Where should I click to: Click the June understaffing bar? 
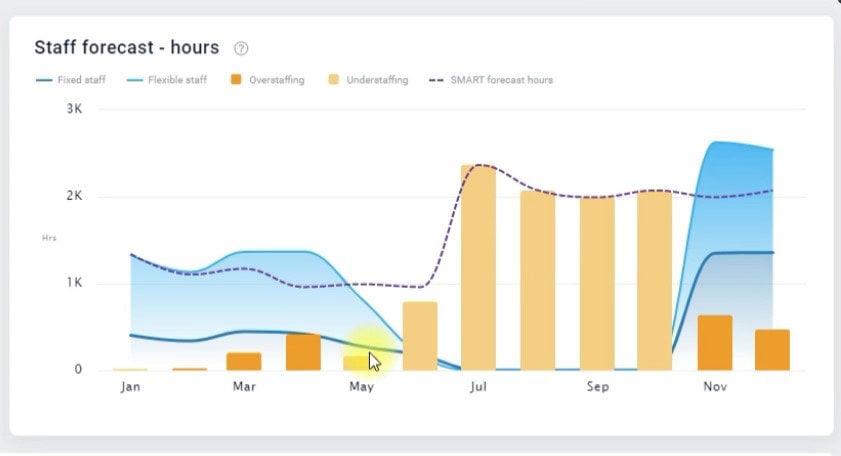point(420,336)
